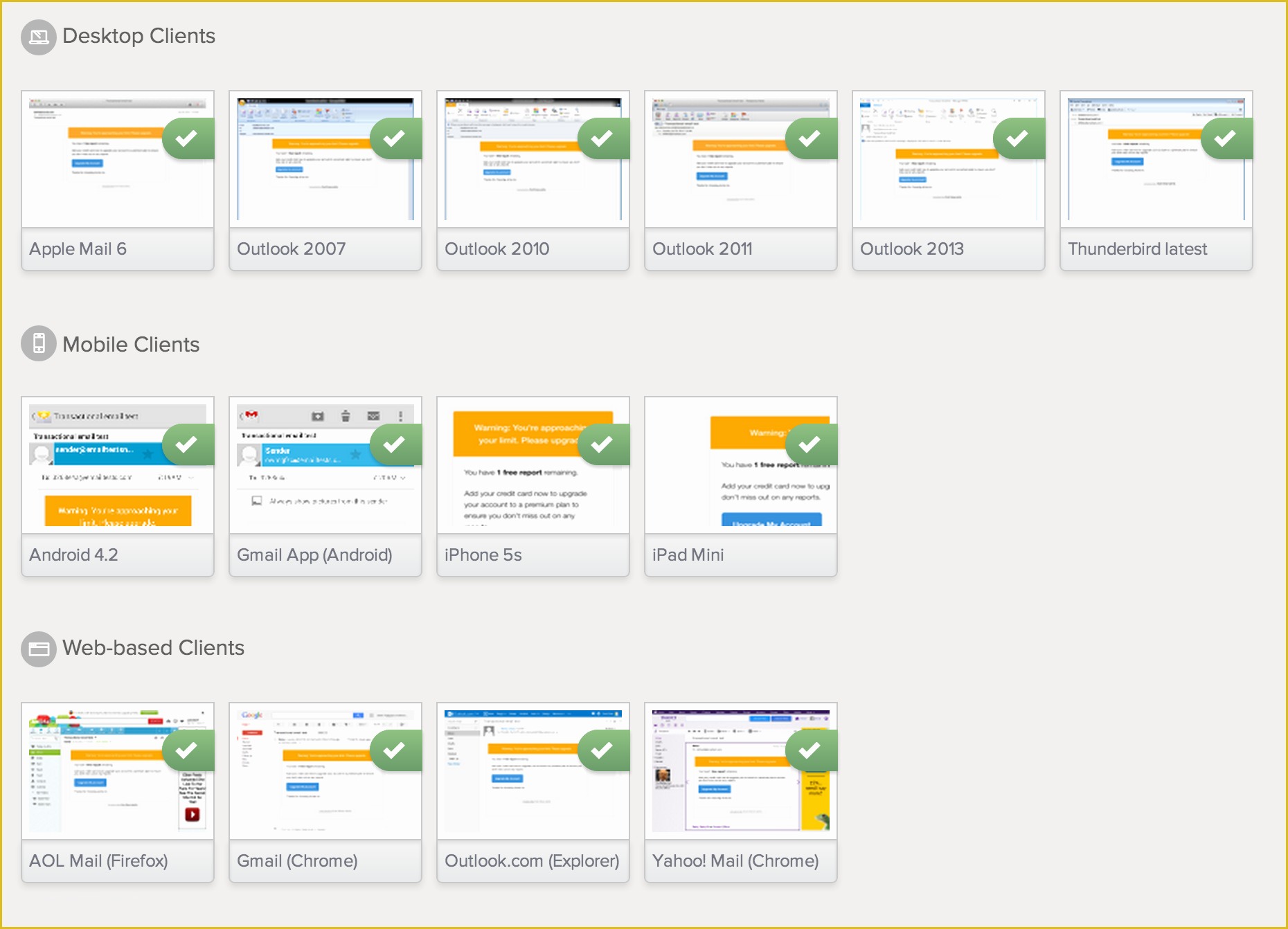Select the Desktop Clients section heading
The width and height of the screenshot is (1288, 929).
pos(138,36)
